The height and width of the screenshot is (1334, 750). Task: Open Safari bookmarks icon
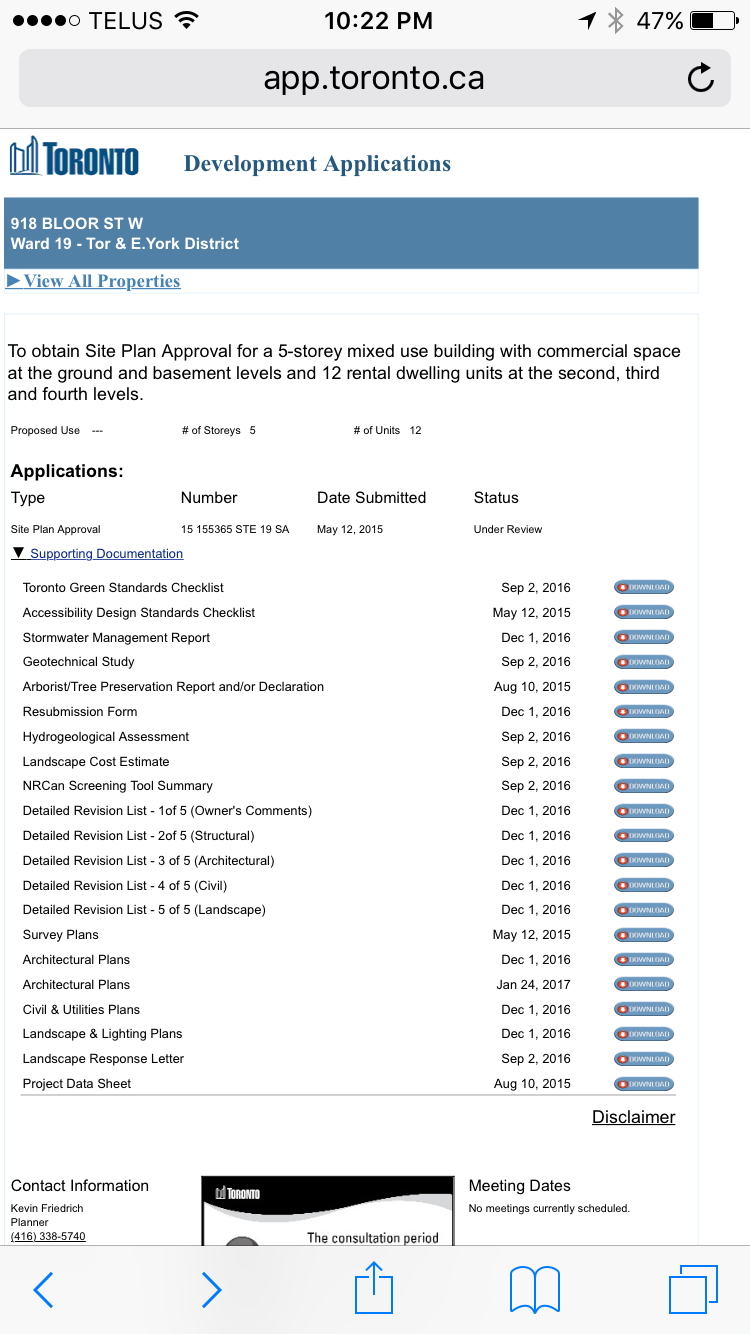[x=534, y=1290]
